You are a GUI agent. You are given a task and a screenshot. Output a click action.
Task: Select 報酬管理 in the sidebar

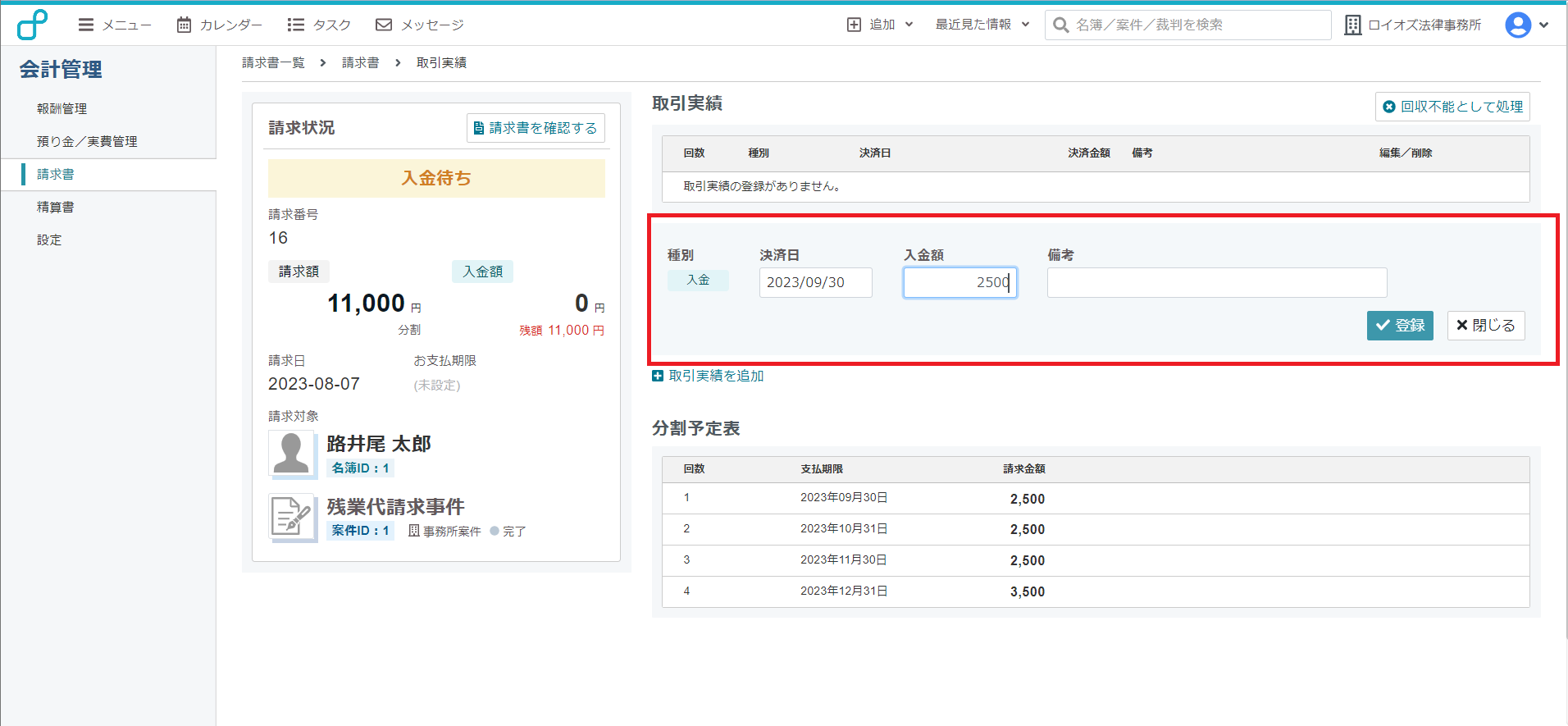[62, 108]
